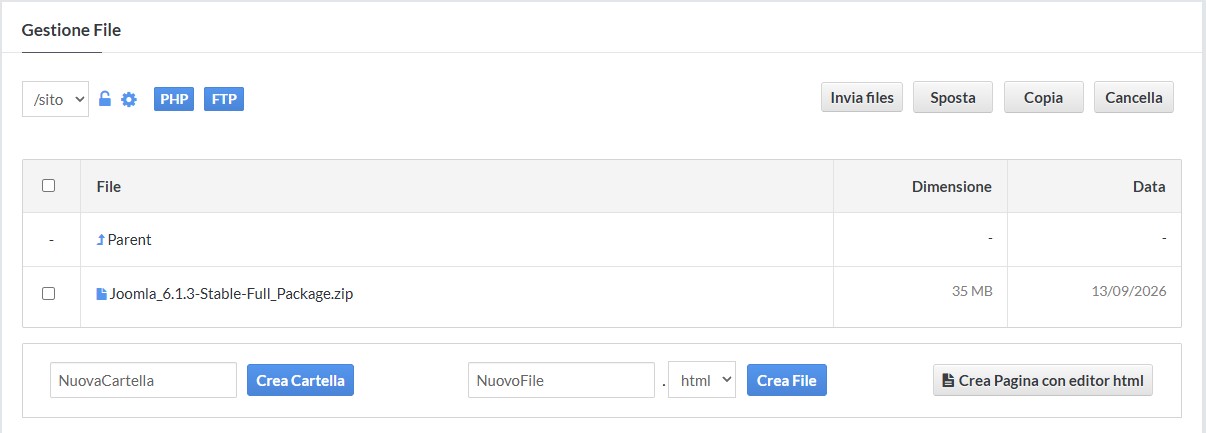Sort by the Dimensione column header
1206x433 pixels.
coord(952,186)
